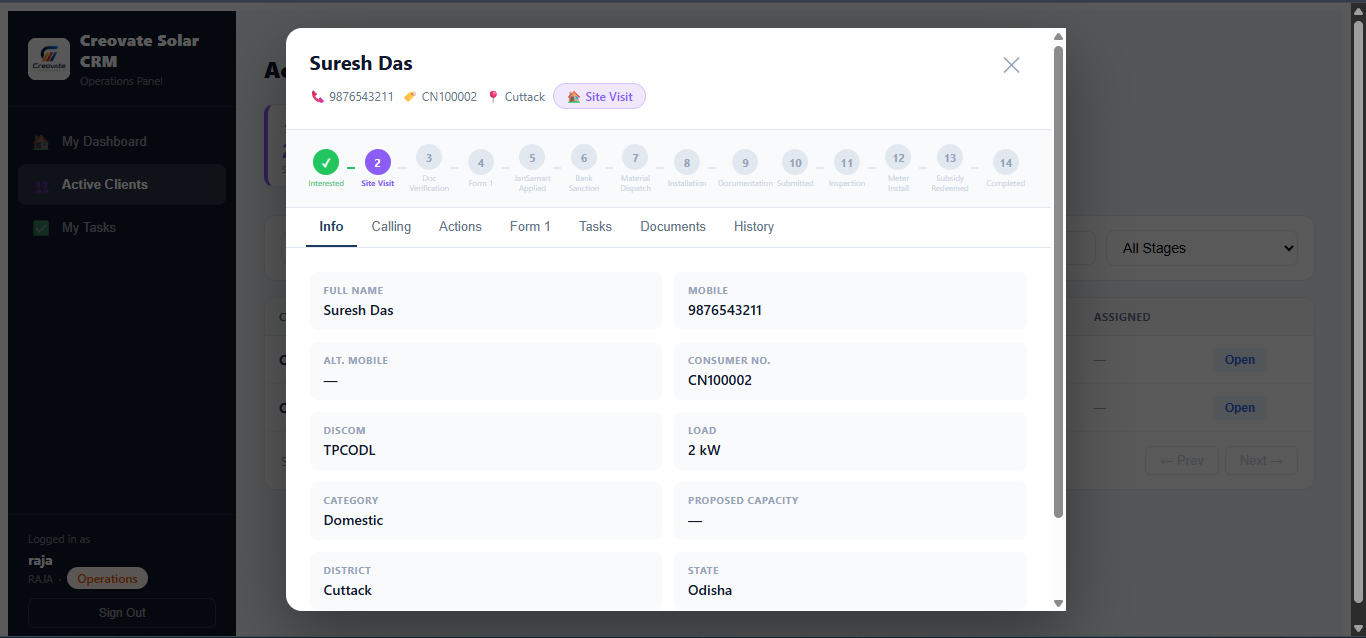1366x638 pixels.
Task: Select step 9 Documentation circle
Action: [x=745, y=162]
